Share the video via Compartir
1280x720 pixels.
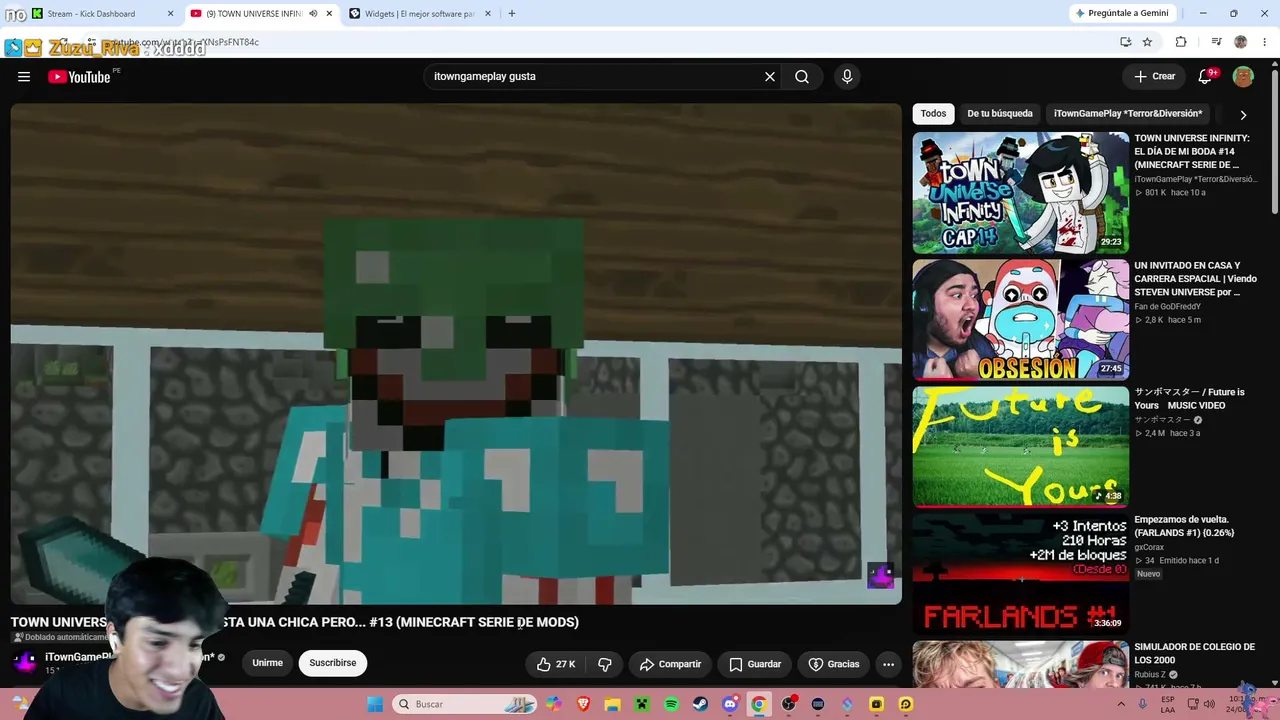[670, 664]
